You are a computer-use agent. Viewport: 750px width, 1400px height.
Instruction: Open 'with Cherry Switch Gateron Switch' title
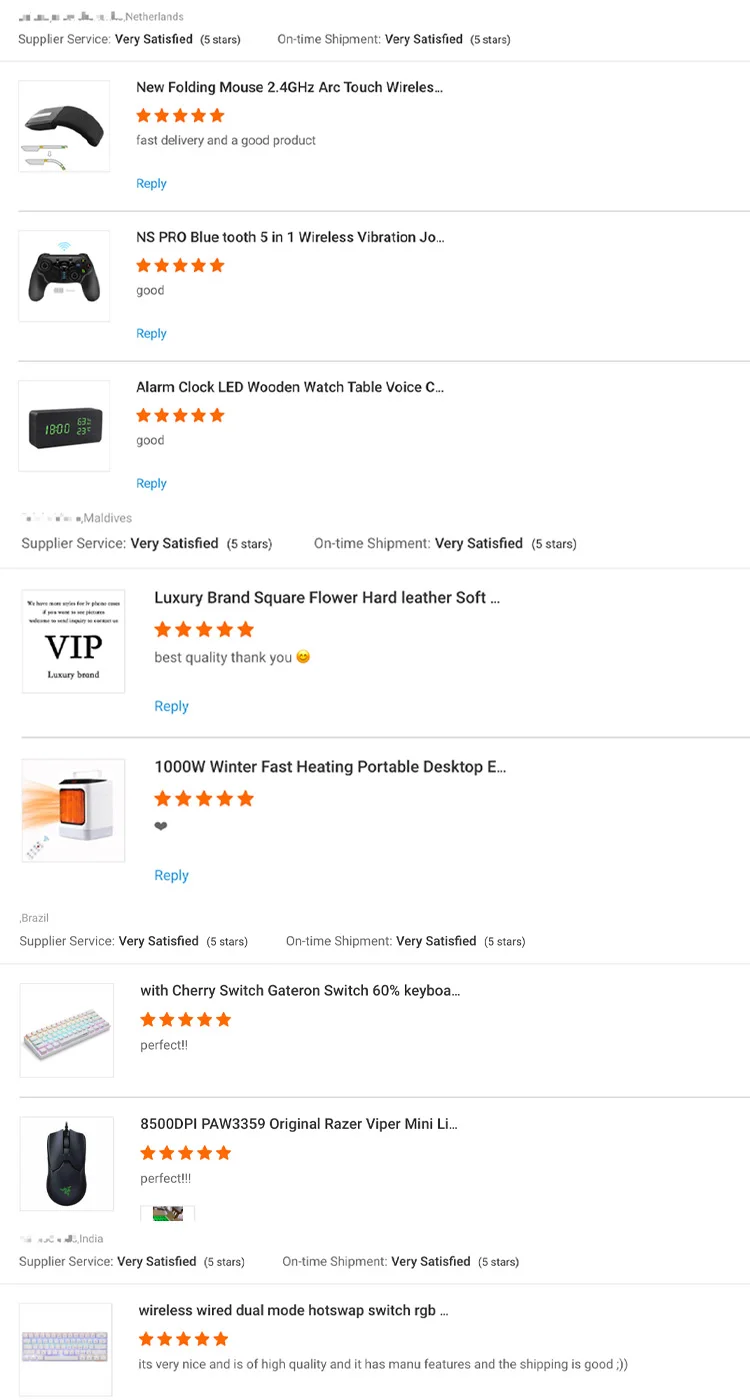pyautogui.click(x=300, y=991)
